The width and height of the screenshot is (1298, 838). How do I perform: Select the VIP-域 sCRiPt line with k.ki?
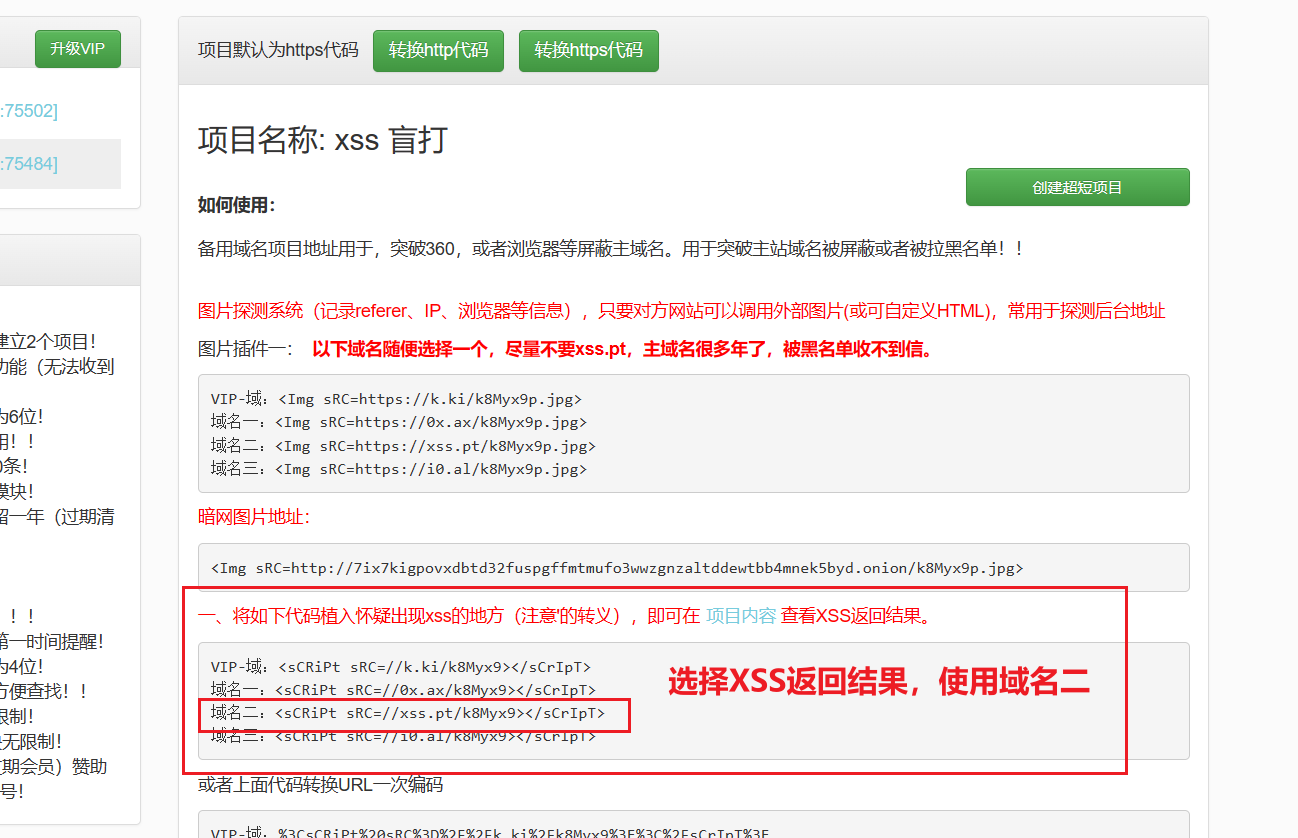pos(401,667)
